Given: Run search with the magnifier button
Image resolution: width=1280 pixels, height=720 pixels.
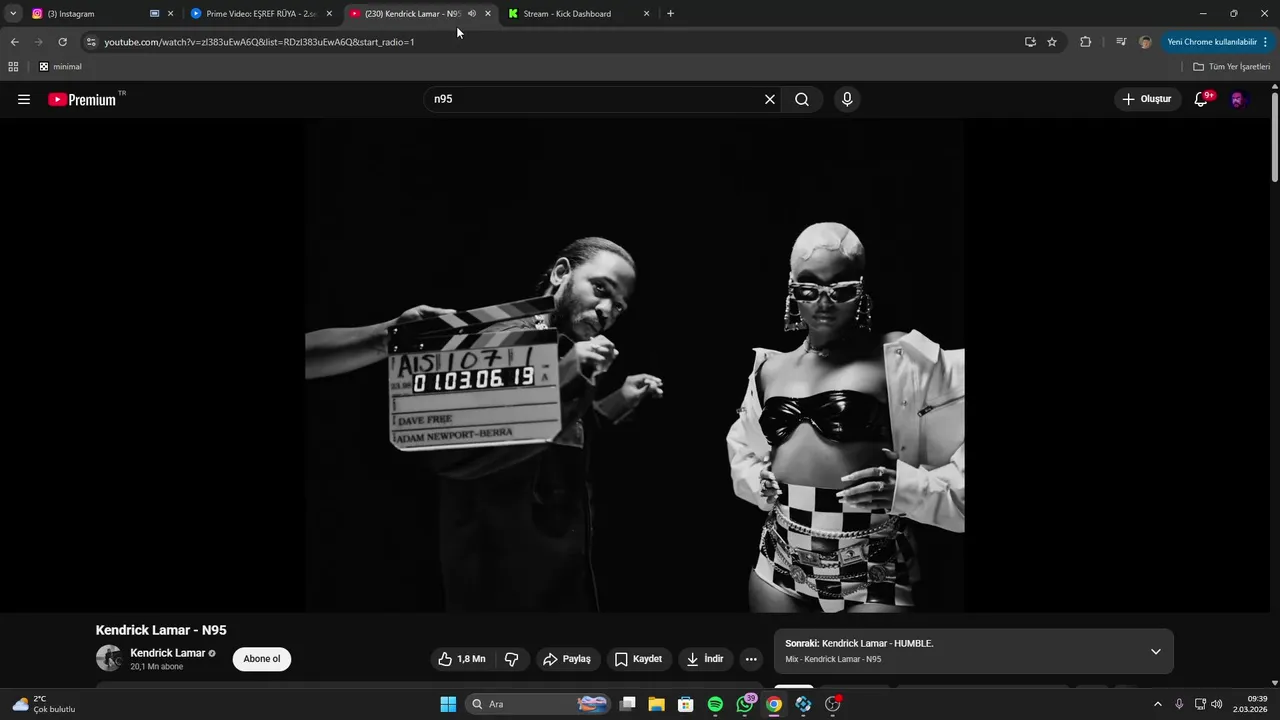Looking at the screenshot, I should pyautogui.click(x=802, y=99).
